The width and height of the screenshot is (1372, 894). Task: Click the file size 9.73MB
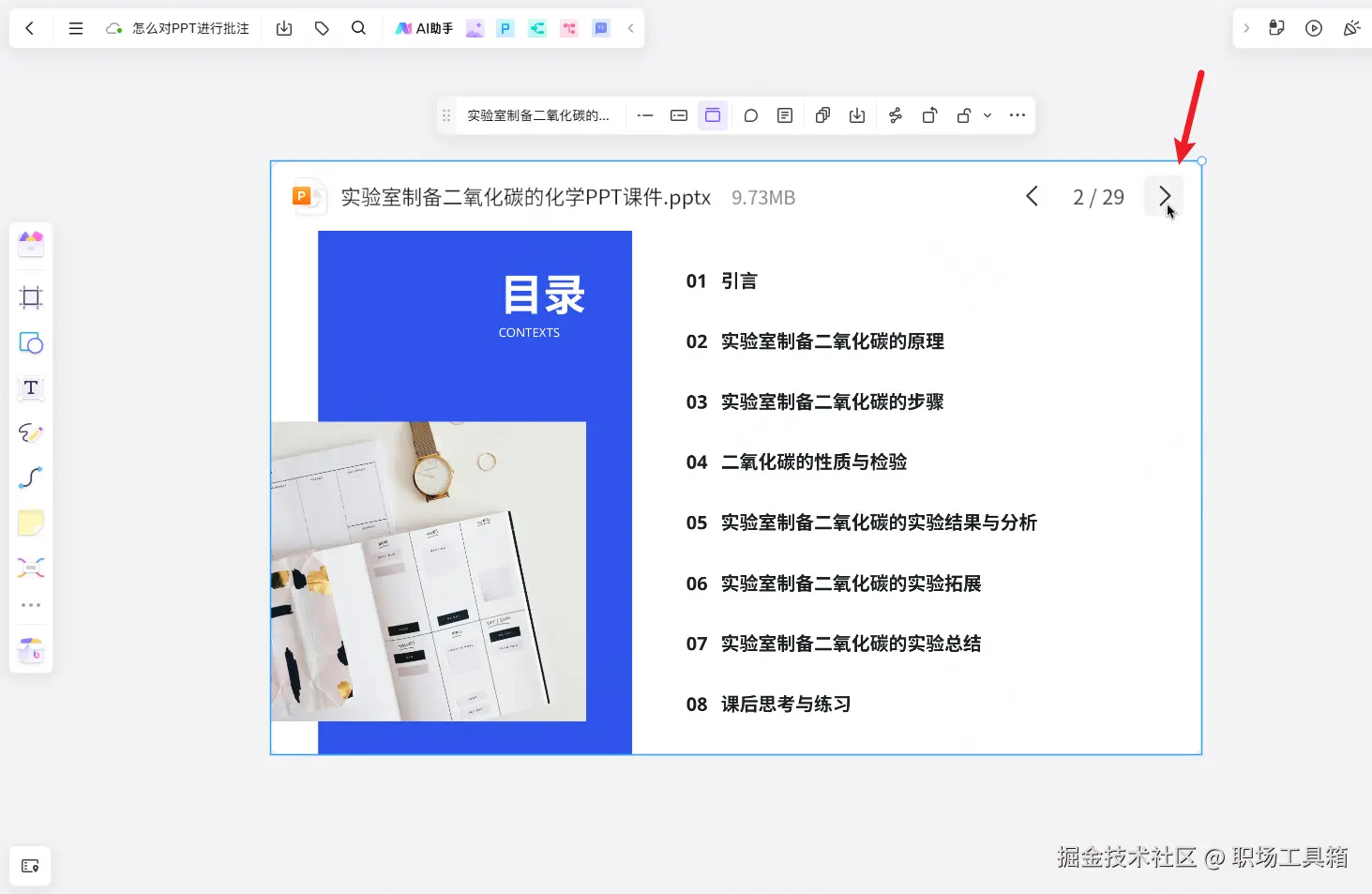(x=763, y=198)
